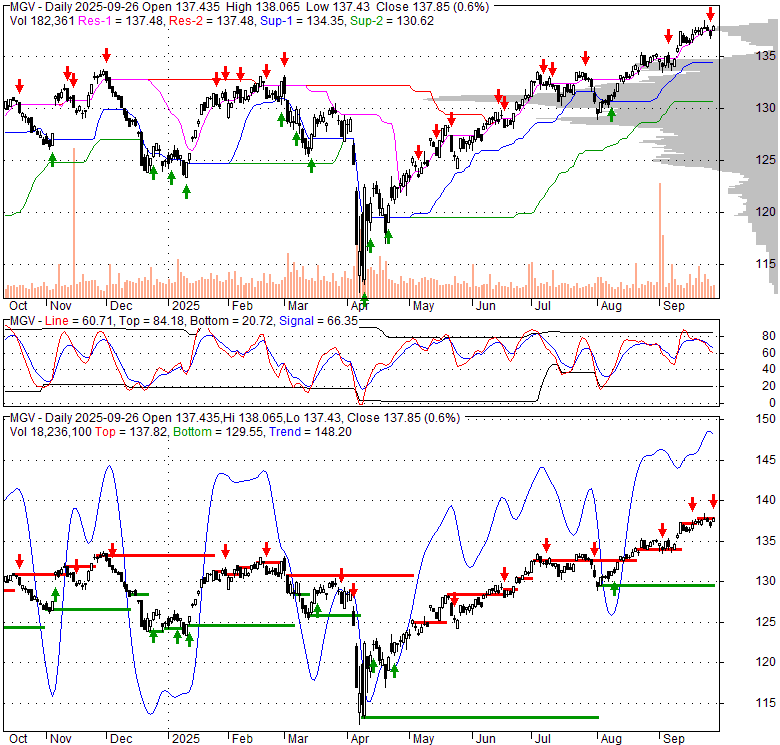Select 'Signal = 66.35' in oscillator panel
780x745 pixels.
(318, 321)
